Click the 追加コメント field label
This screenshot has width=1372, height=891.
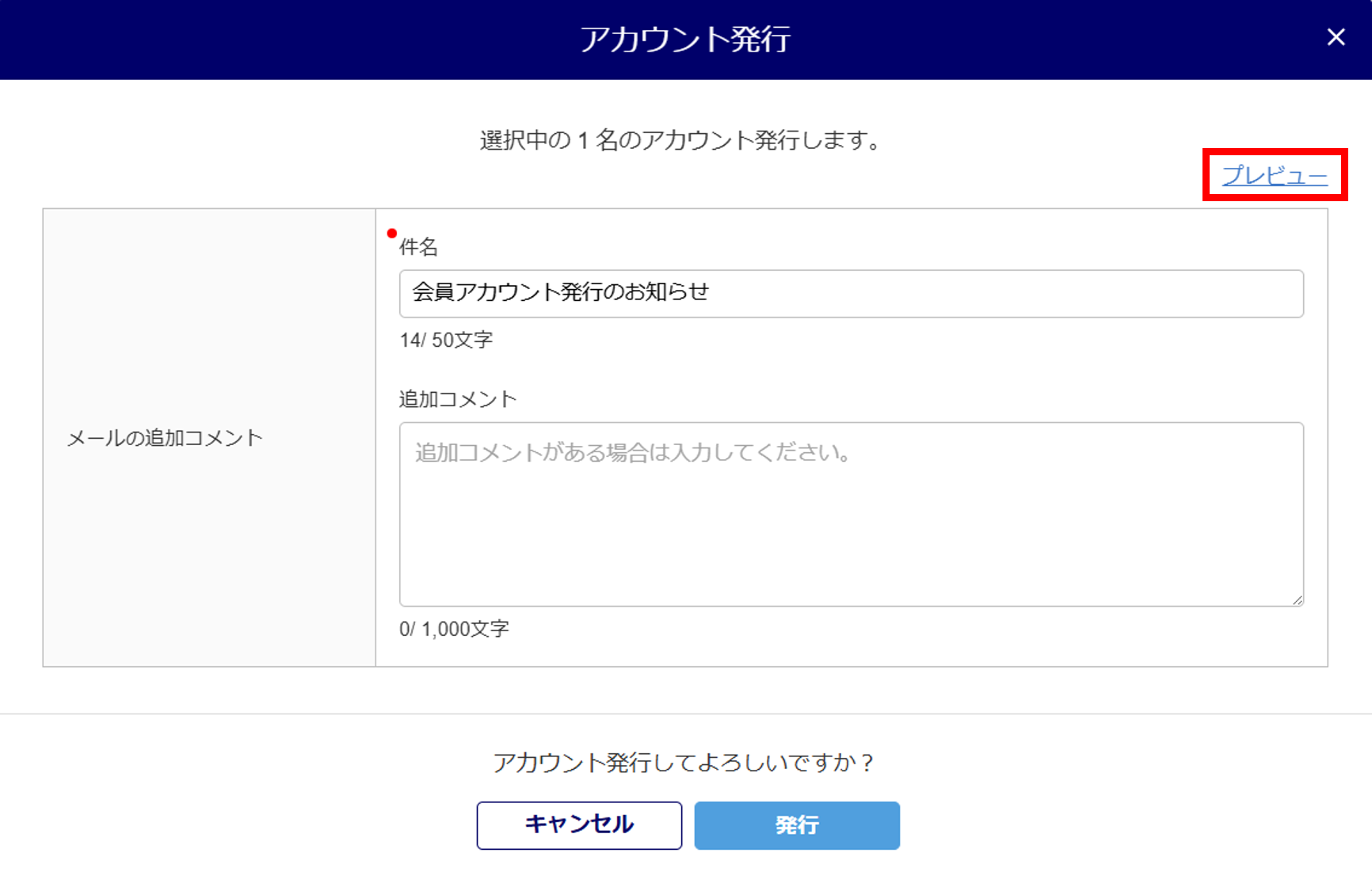[x=458, y=399]
